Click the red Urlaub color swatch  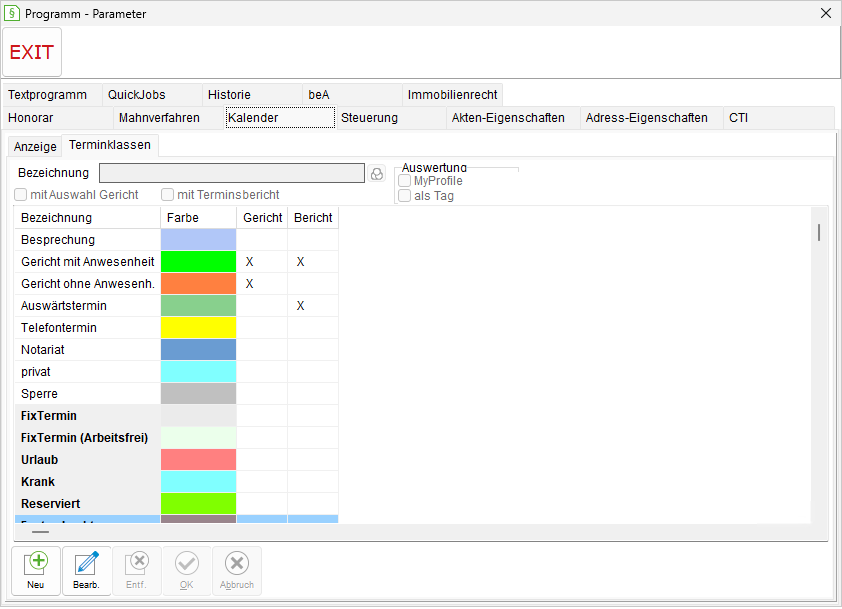pos(198,460)
